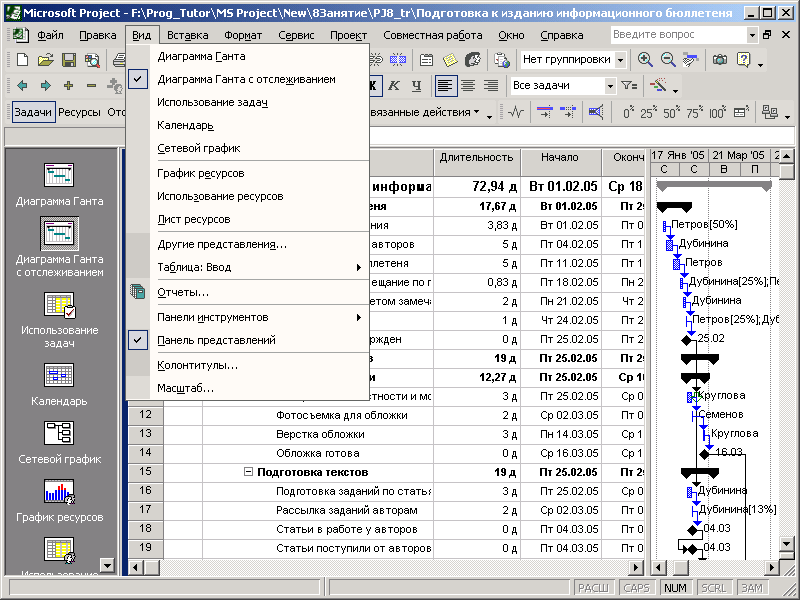The image size is (800, 600).
Task: Open the Все задачи filter dropdown
Action: pyautogui.click(x=610, y=86)
